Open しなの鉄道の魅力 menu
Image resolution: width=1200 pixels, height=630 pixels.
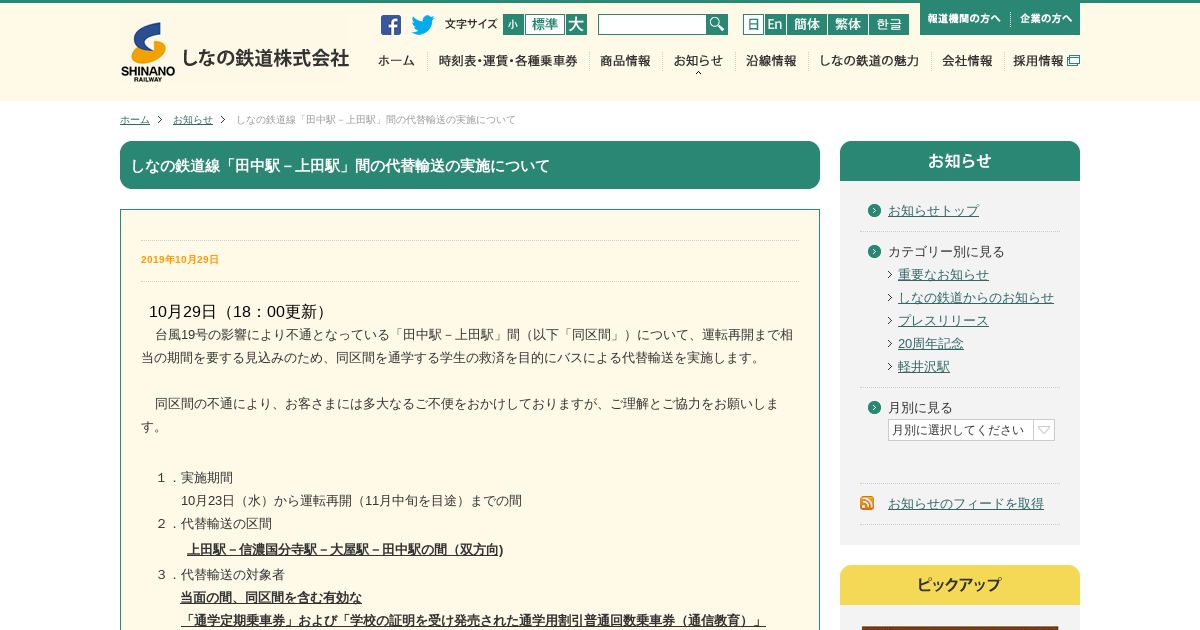[869, 61]
